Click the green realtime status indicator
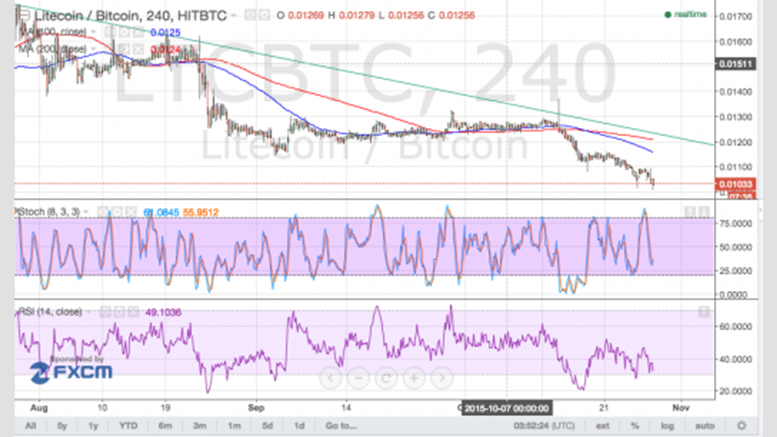This screenshot has width=777, height=437. click(686, 14)
